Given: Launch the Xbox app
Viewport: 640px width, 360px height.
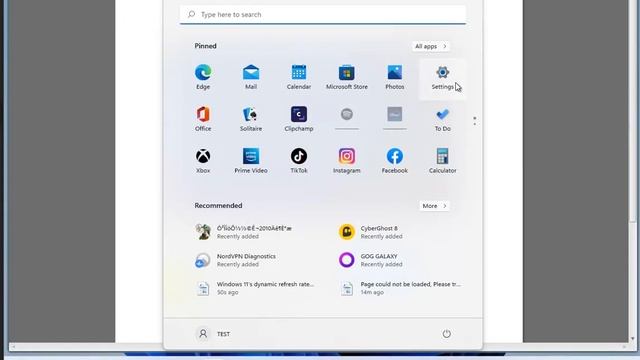Looking at the screenshot, I should click(x=203, y=161).
